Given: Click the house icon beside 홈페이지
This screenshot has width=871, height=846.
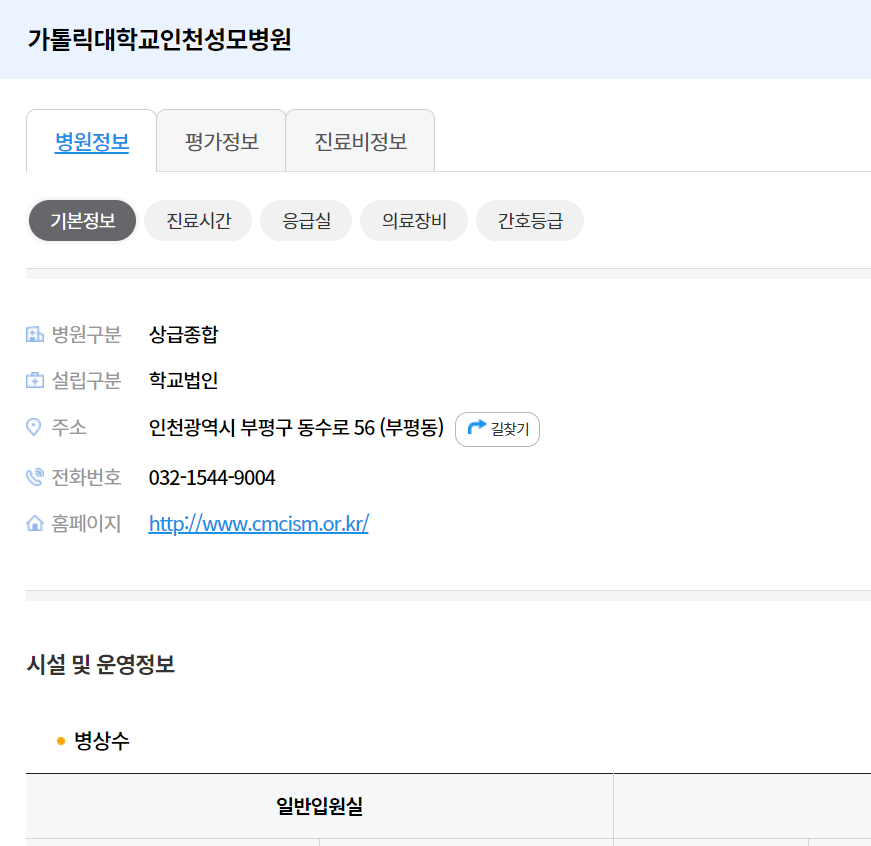Looking at the screenshot, I should pos(34,523).
